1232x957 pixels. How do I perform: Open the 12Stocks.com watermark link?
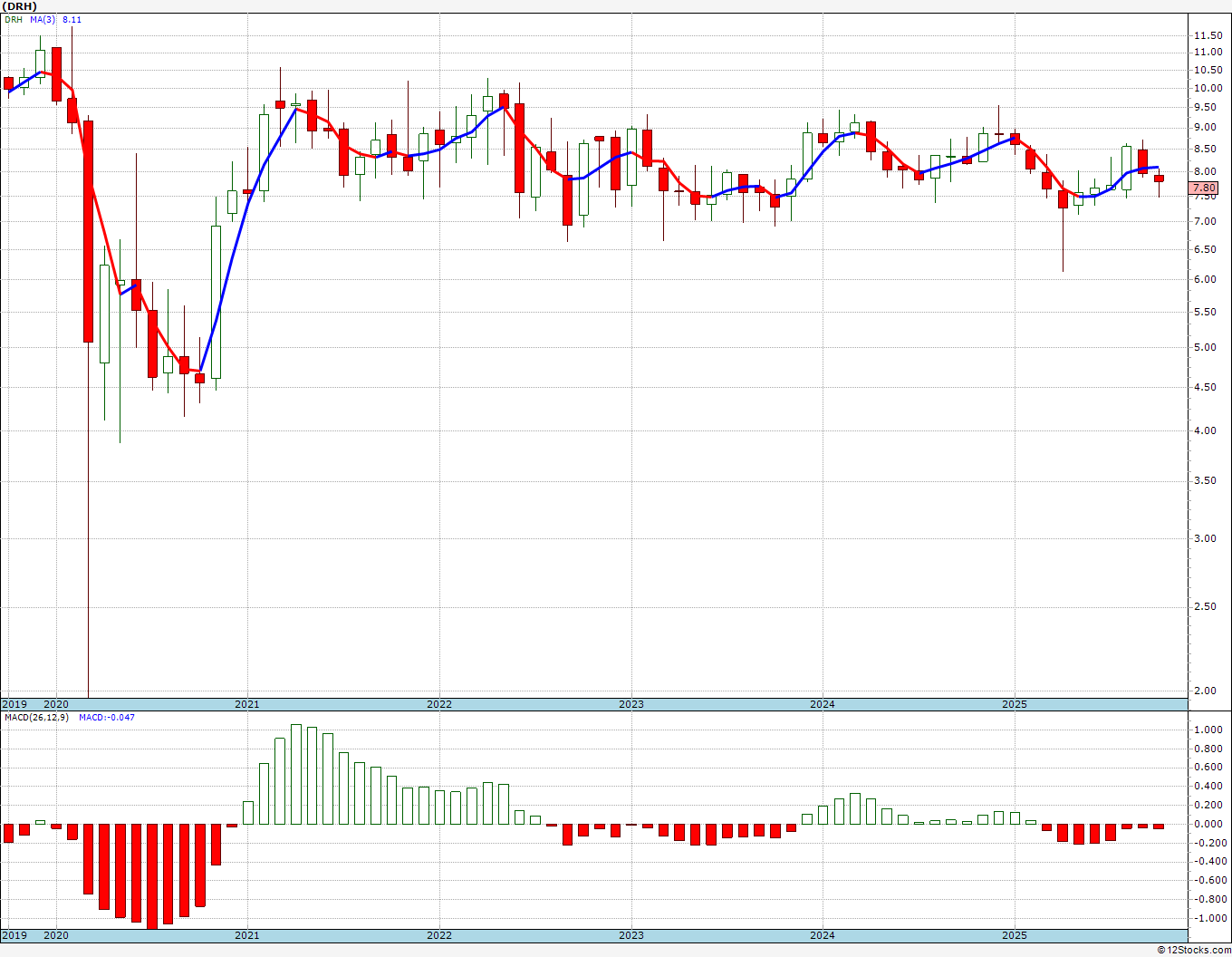pos(1194,950)
